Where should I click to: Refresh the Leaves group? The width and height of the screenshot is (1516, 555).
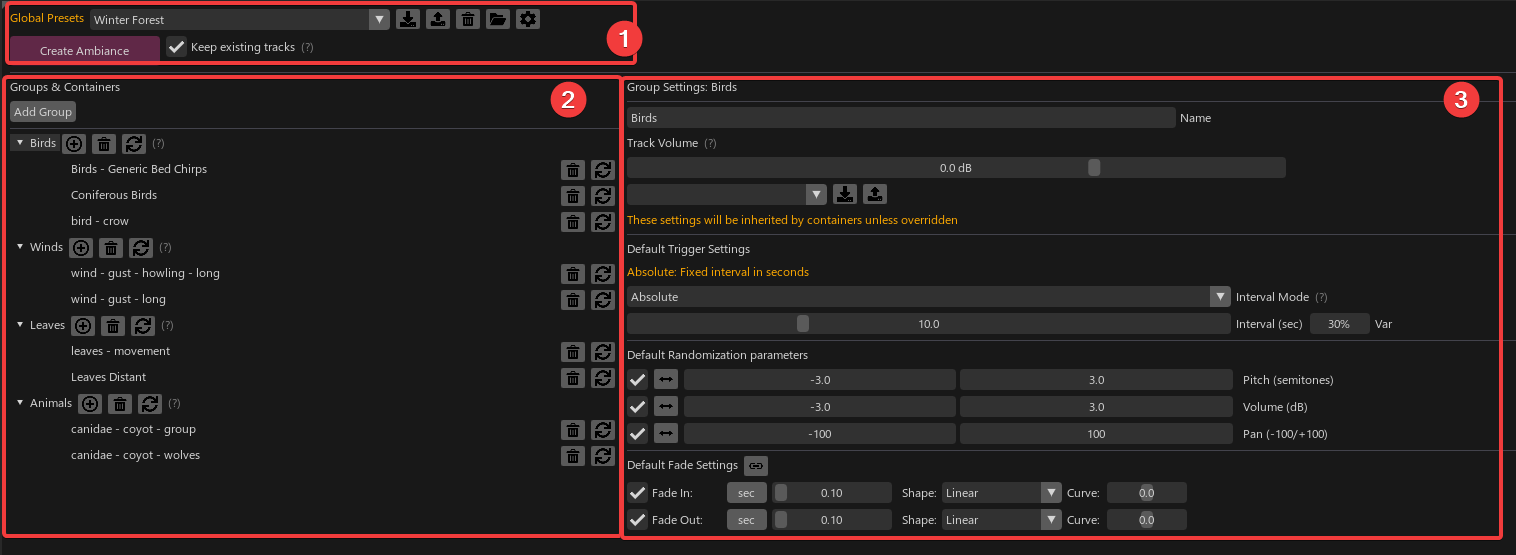[143, 325]
